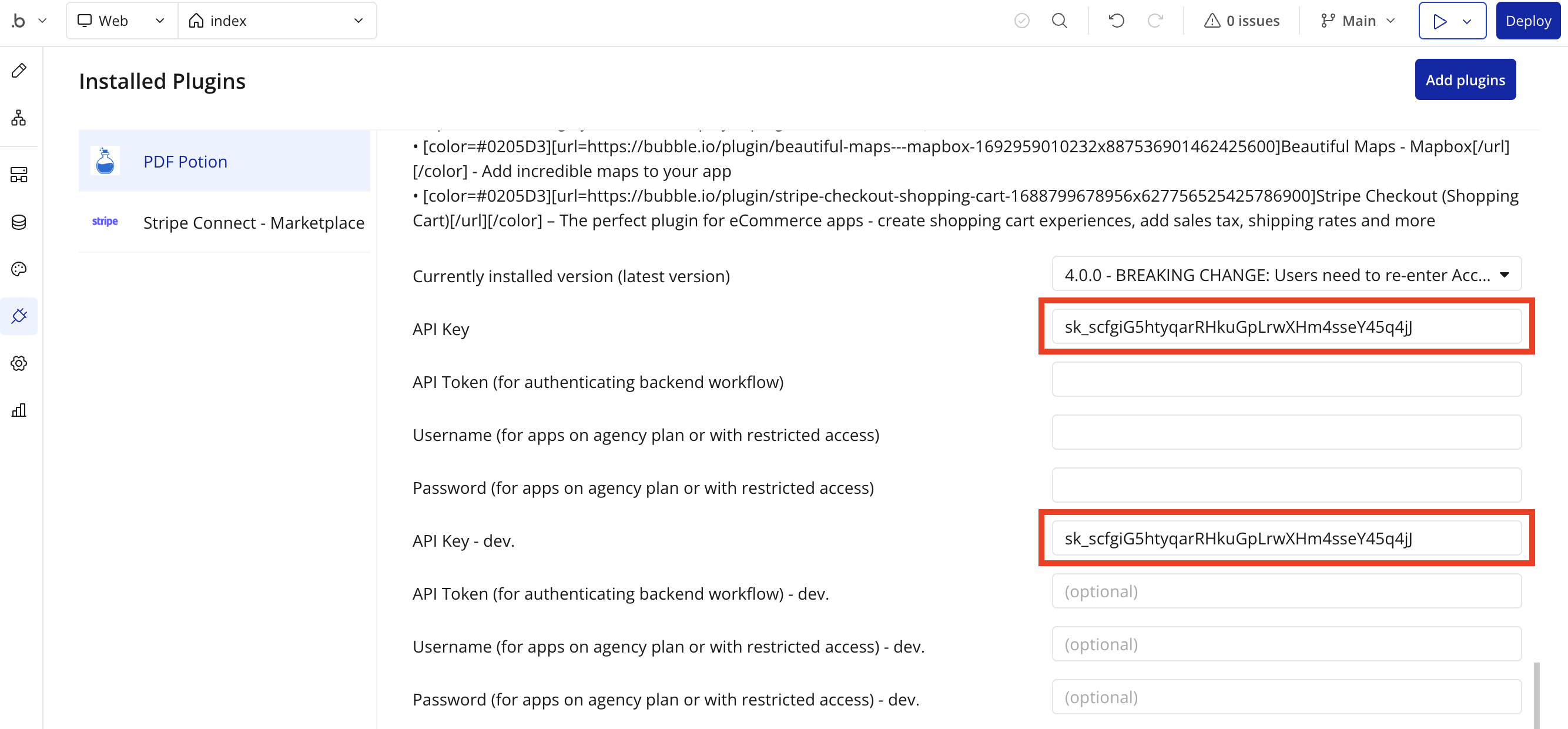Open the Design tab pencil icon

coord(19,70)
